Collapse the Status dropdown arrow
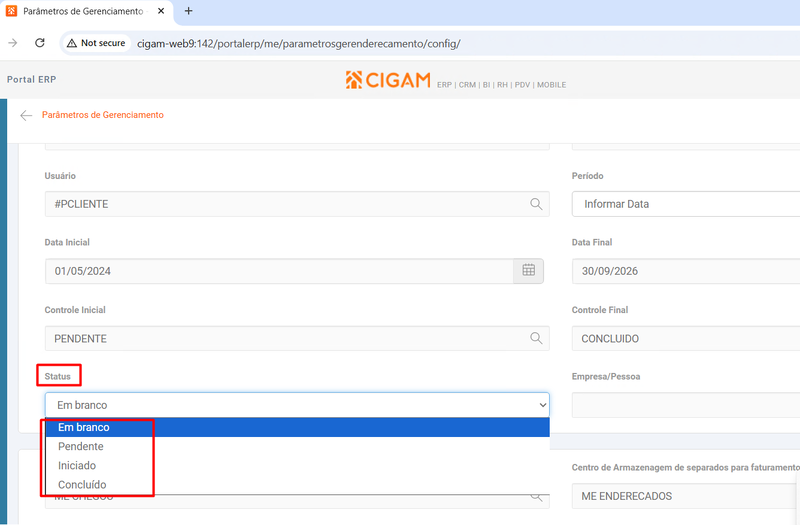 pos(542,405)
